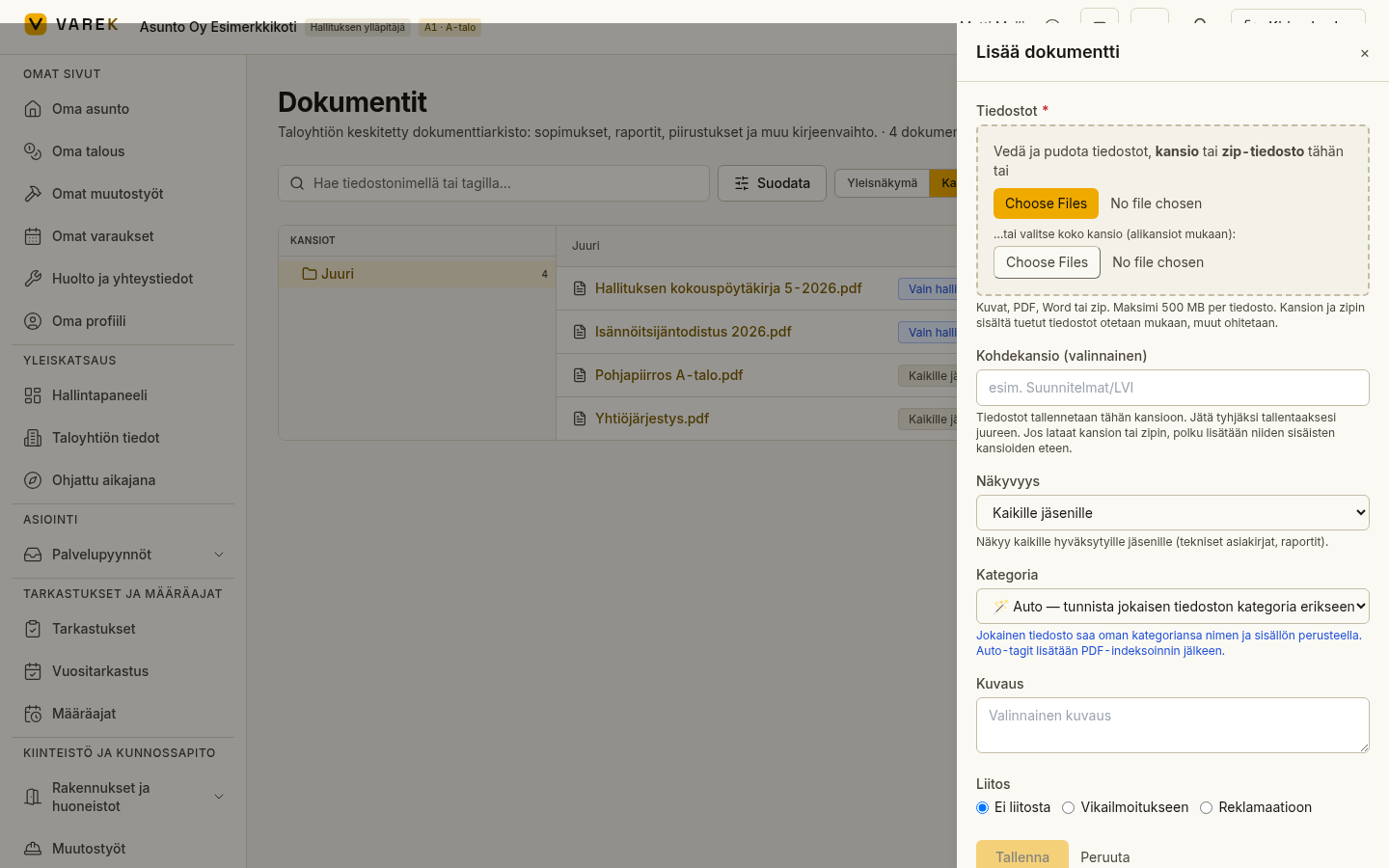Viewport: 1389px width, 868px height.
Task: Open the Kategoria Auto dropdown
Action: (1173, 607)
